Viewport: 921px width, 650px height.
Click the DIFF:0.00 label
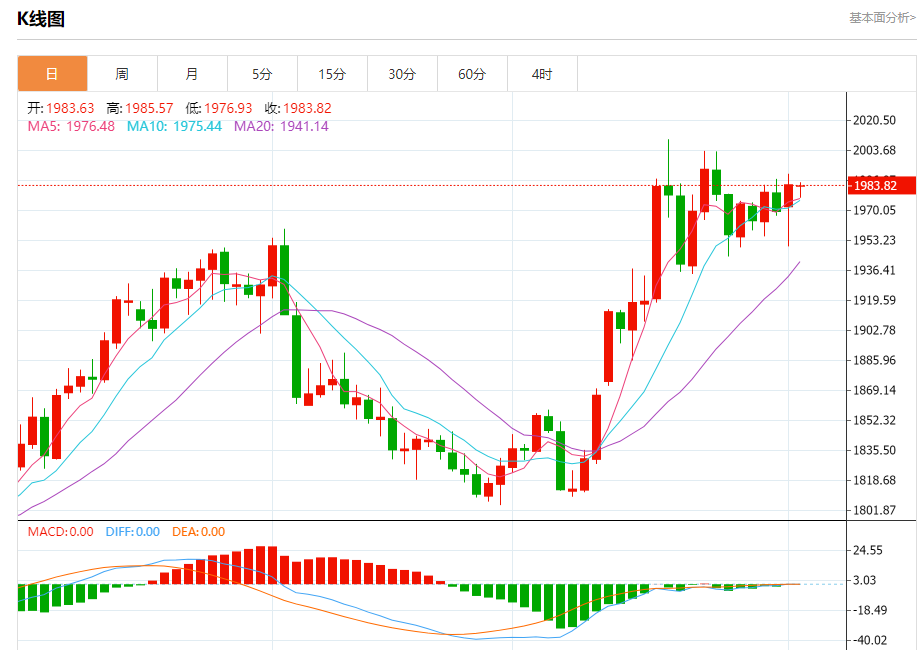133,532
